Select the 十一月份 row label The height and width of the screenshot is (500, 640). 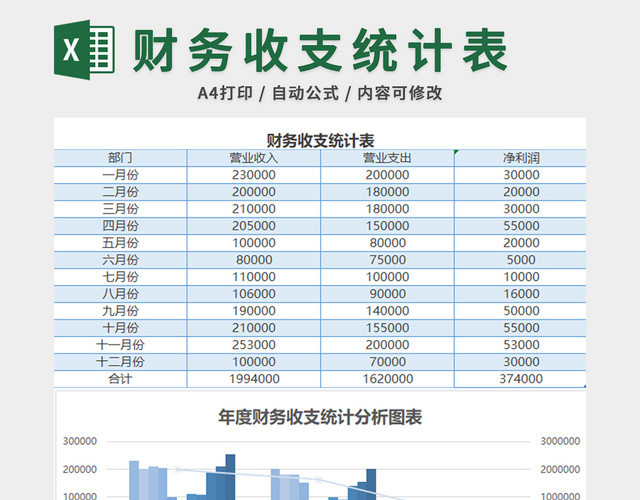[120, 345]
